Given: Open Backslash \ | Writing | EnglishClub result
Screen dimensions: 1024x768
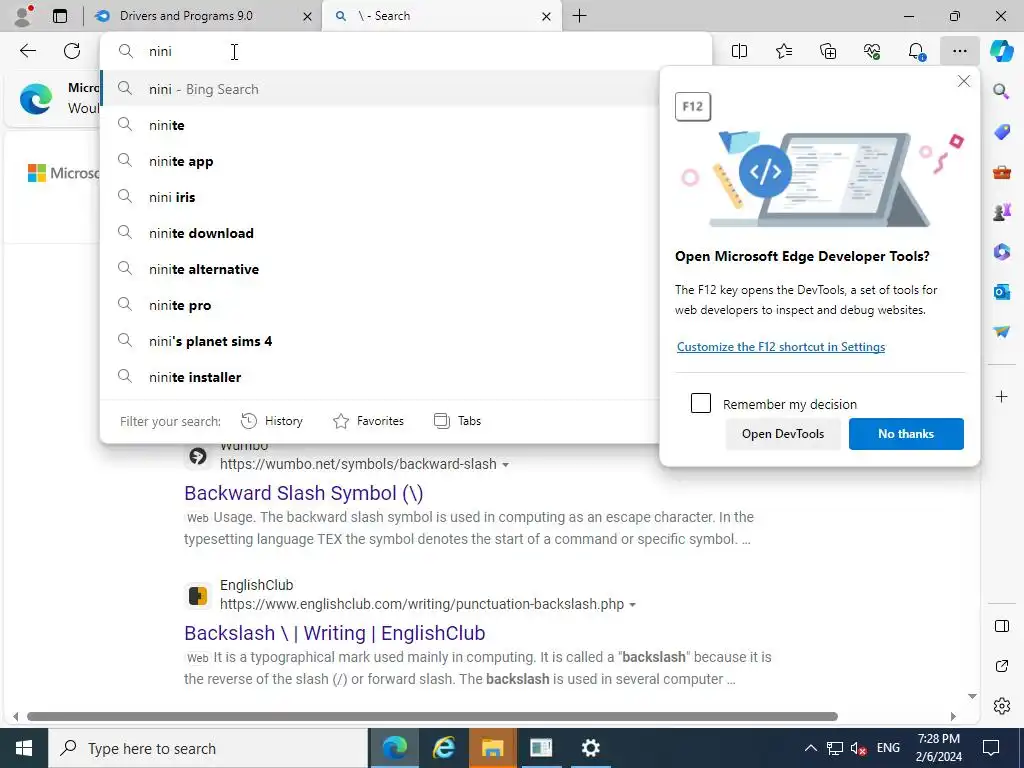Looking at the screenshot, I should (x=334, y=633).
